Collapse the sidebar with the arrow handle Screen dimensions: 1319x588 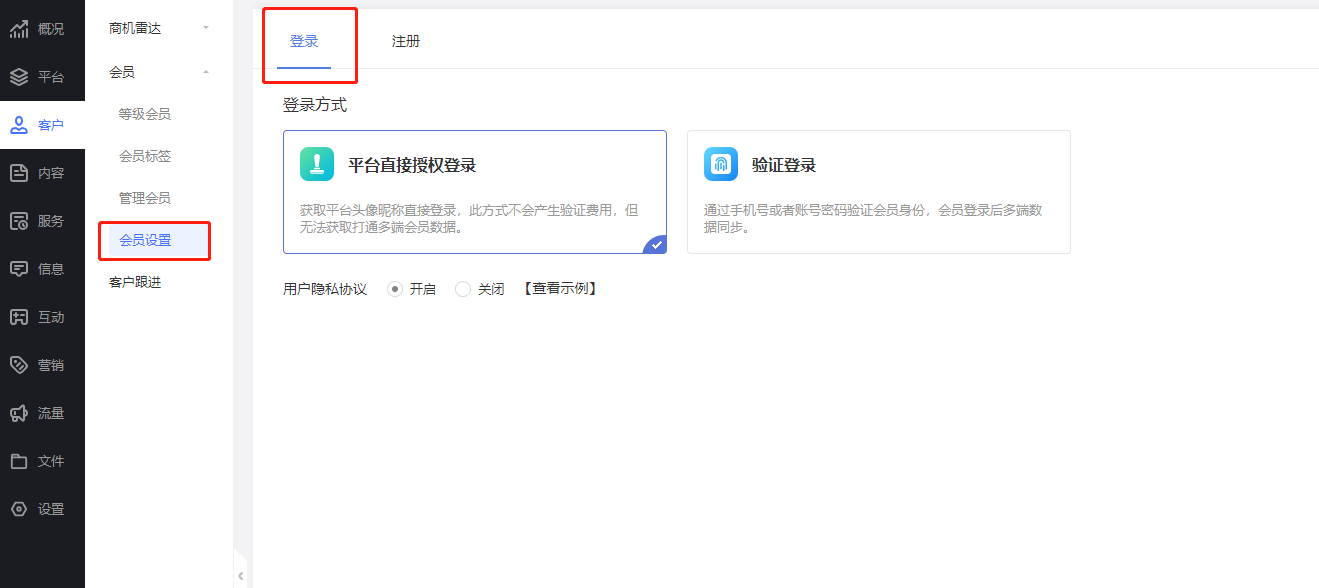click(241, 576)
